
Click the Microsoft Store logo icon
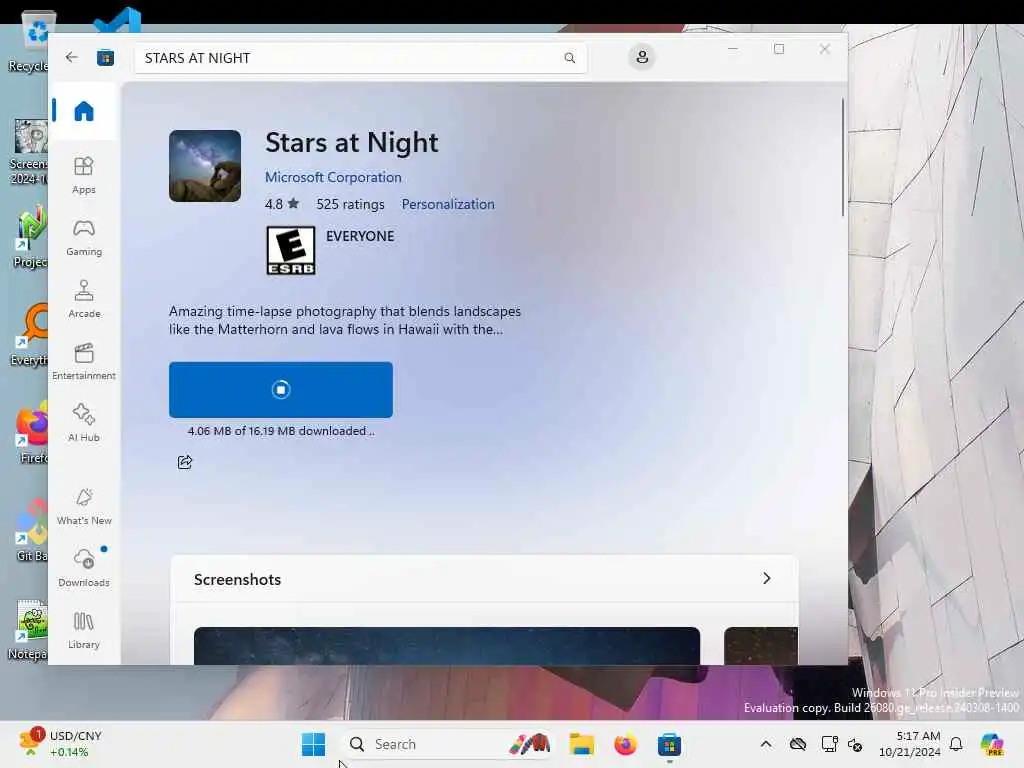[105, 58]
